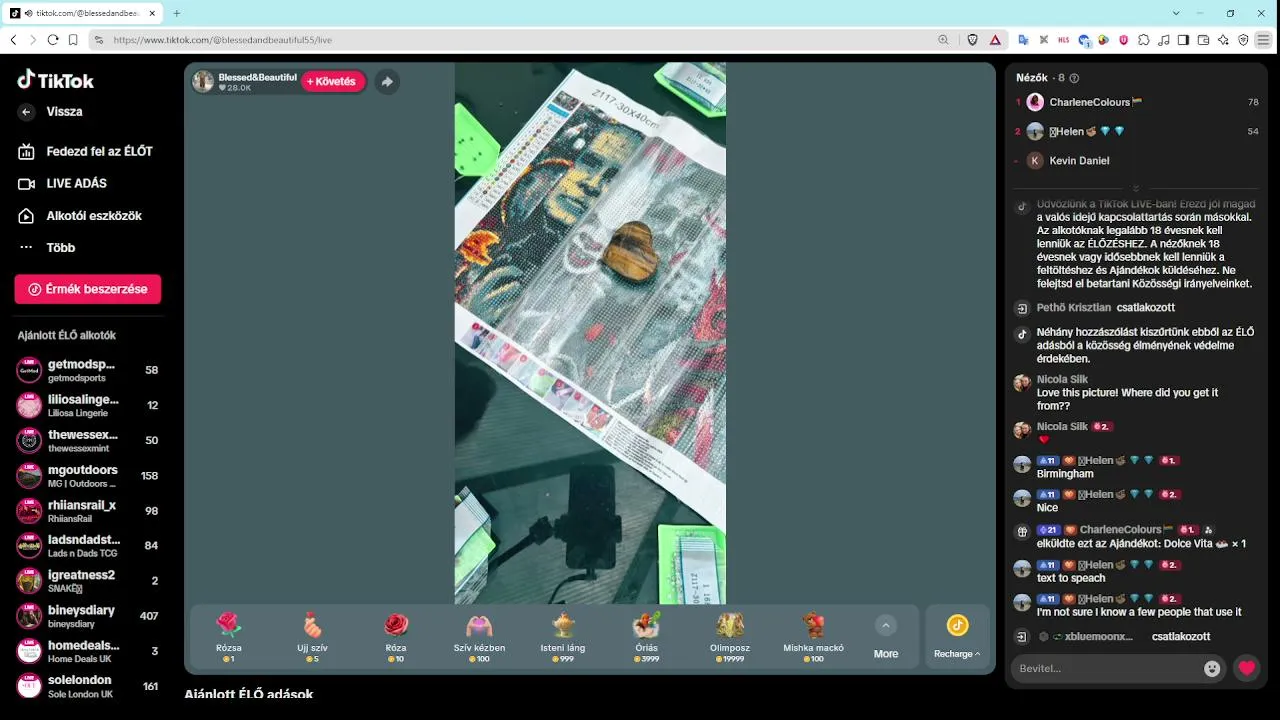The height and width of the screenshot is (720, 1280).
Task: Open the browser hamburger menu
Action: tap(1264, 40)
